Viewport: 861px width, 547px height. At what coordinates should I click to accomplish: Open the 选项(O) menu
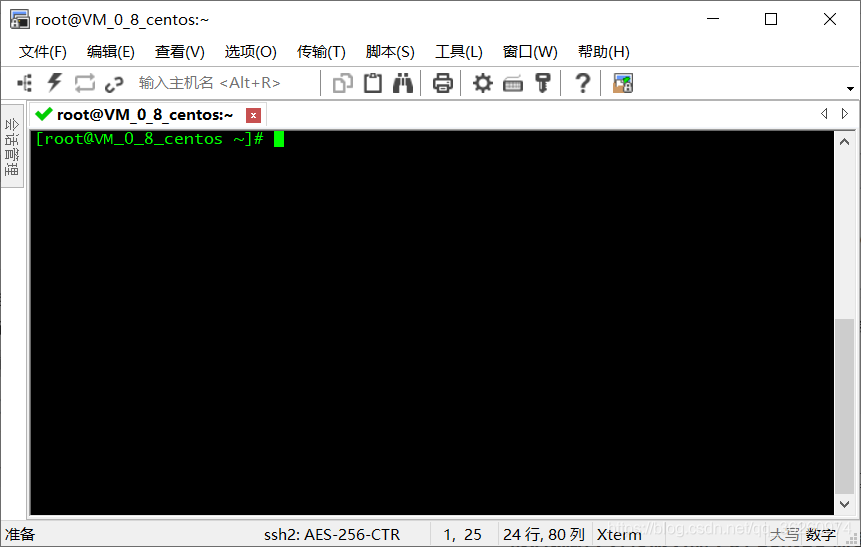(250, 52)
